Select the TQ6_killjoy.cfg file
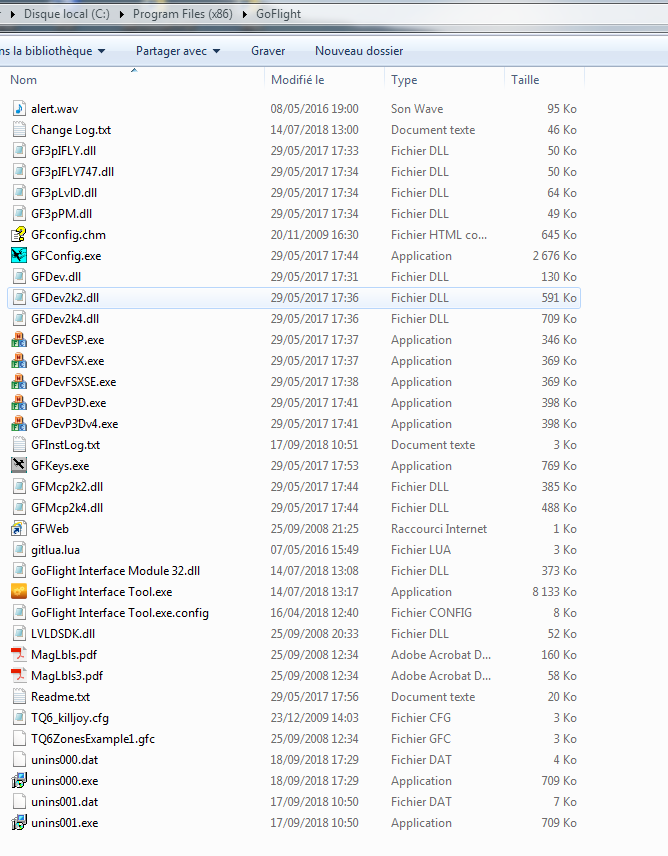Image resolution: width=668 pixels, height=856 pixels. click(x=70, y=718)
